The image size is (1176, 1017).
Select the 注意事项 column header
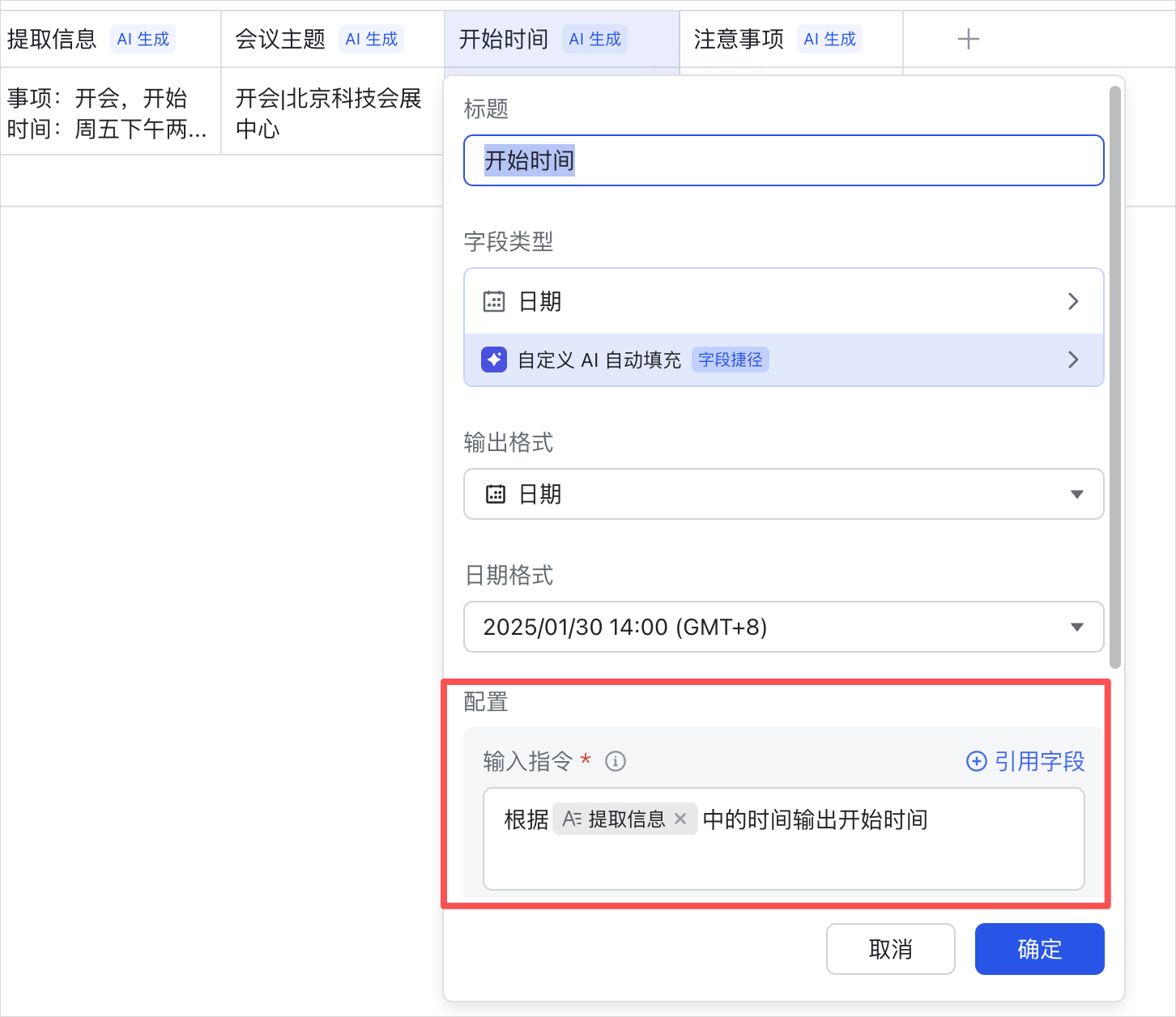738,38
